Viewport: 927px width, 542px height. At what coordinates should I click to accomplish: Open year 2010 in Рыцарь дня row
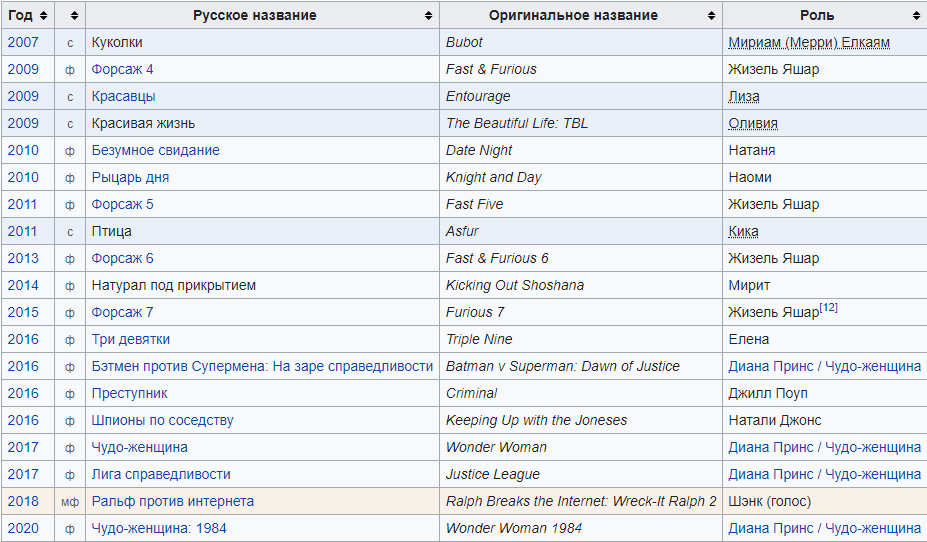point(23,177)
